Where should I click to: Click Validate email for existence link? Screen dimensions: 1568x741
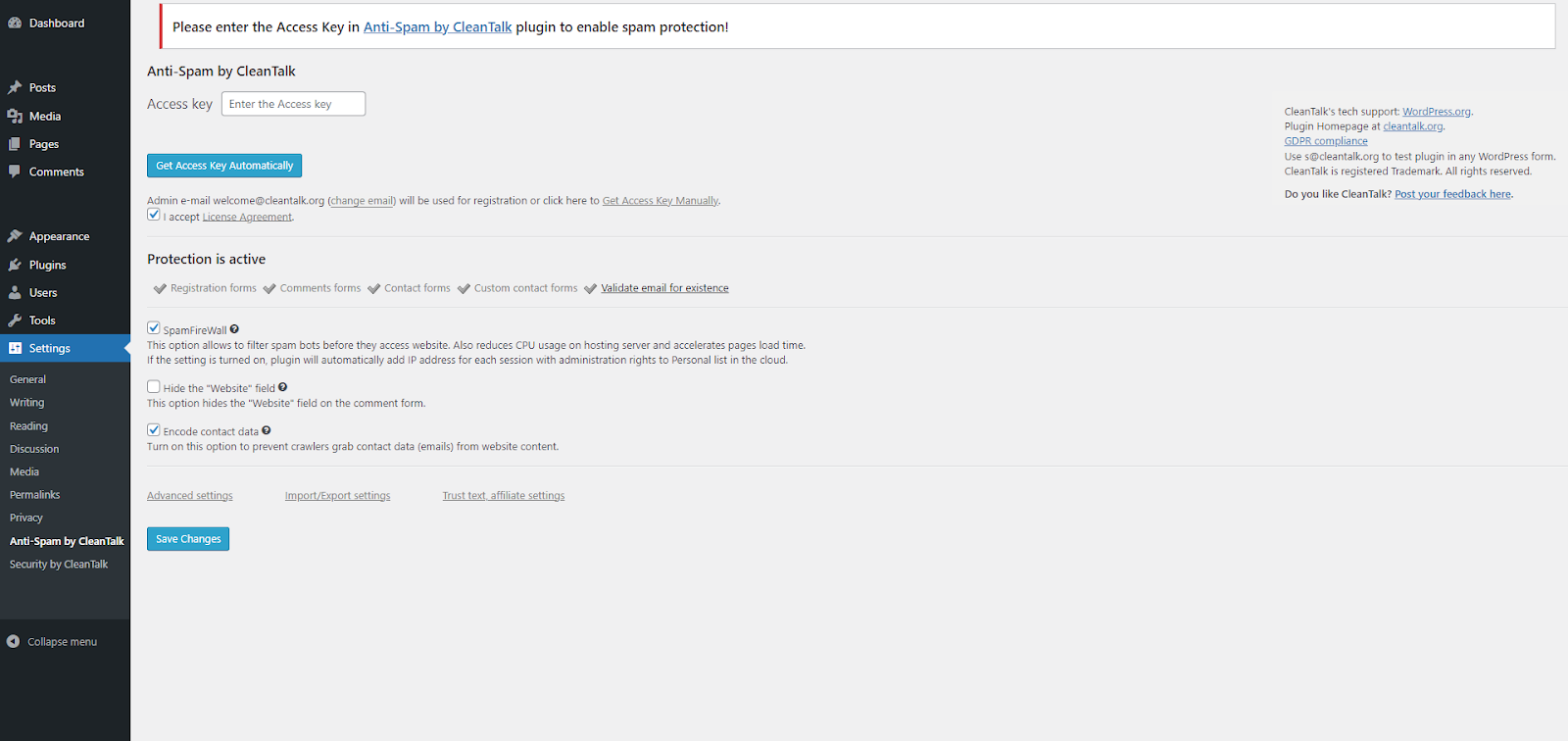pyautogui.click(x=664, y=288)
